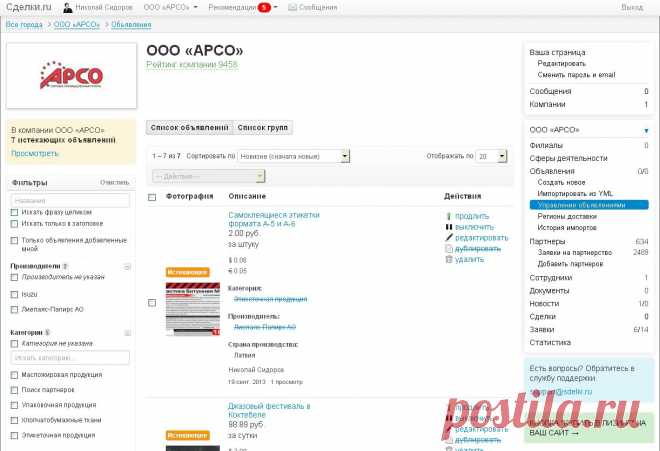Click the Рейтинг компании 9458 text

192,64
